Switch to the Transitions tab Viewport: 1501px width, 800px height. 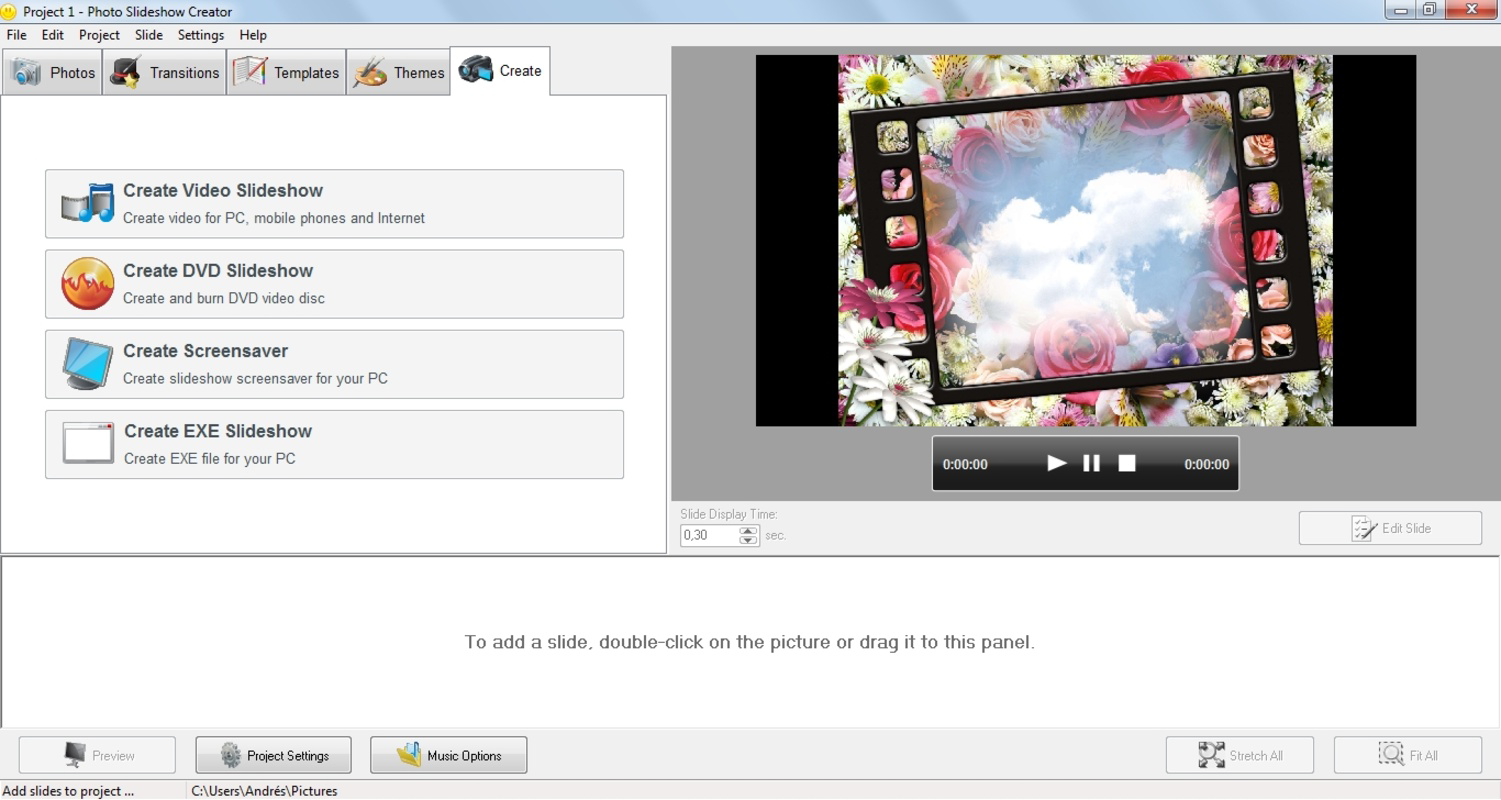click(x=165, y=73)
